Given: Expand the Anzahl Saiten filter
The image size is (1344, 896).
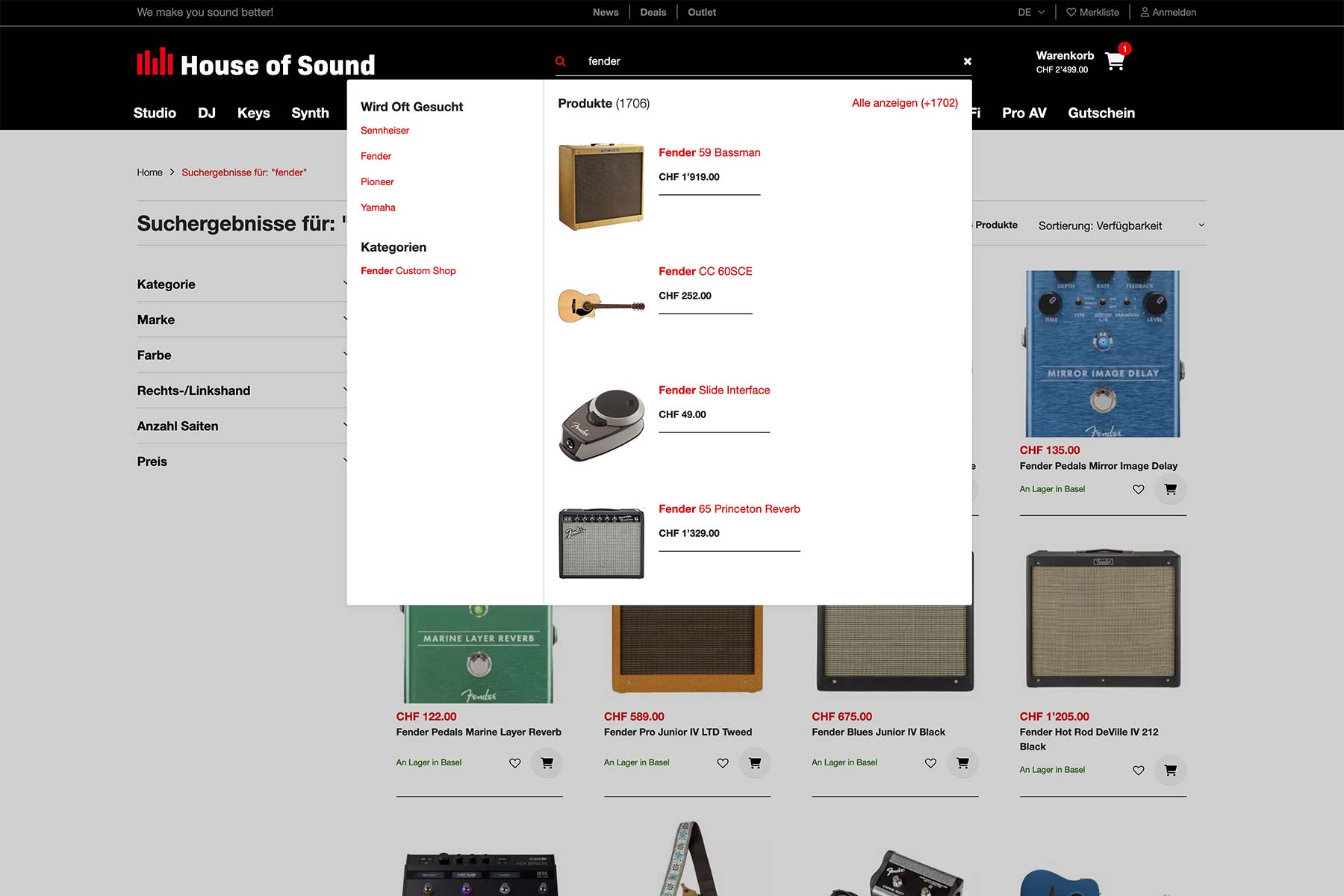Looking at the screenshot, I should (x=241, y=426).
